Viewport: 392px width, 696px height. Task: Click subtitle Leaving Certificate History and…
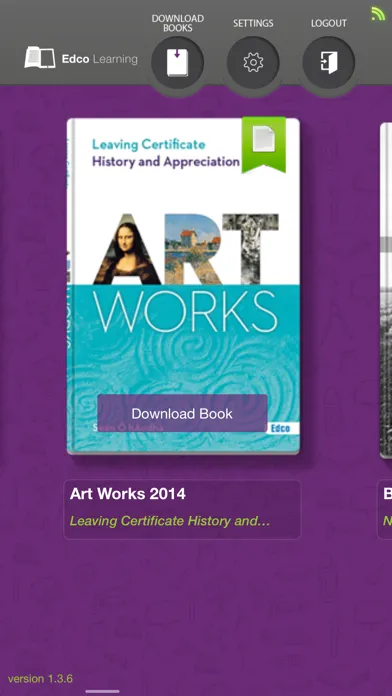click(x=170, y=521)
